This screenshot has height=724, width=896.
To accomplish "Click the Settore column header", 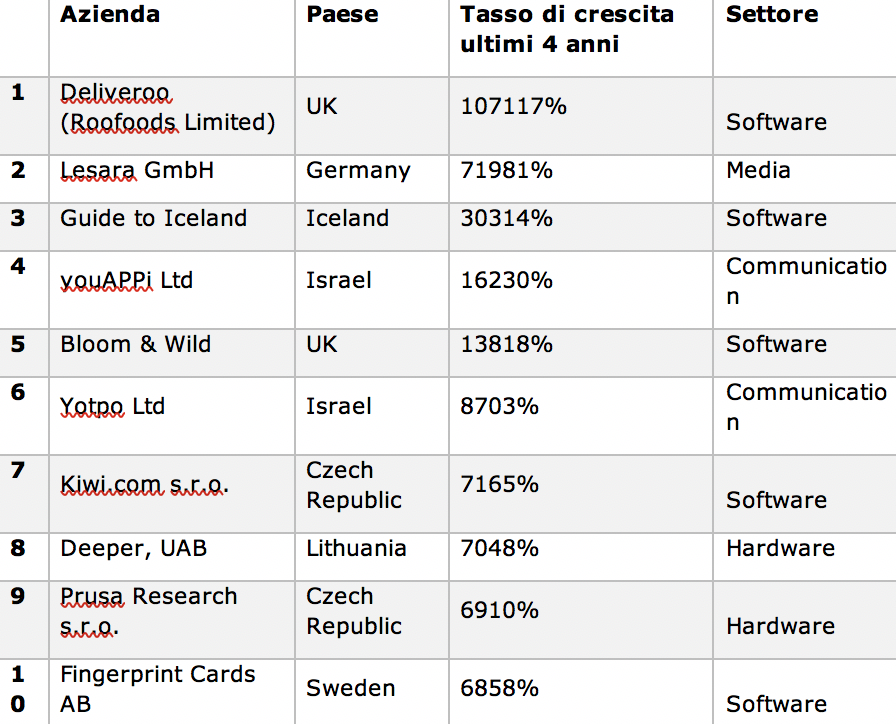I will click(772, 15).
